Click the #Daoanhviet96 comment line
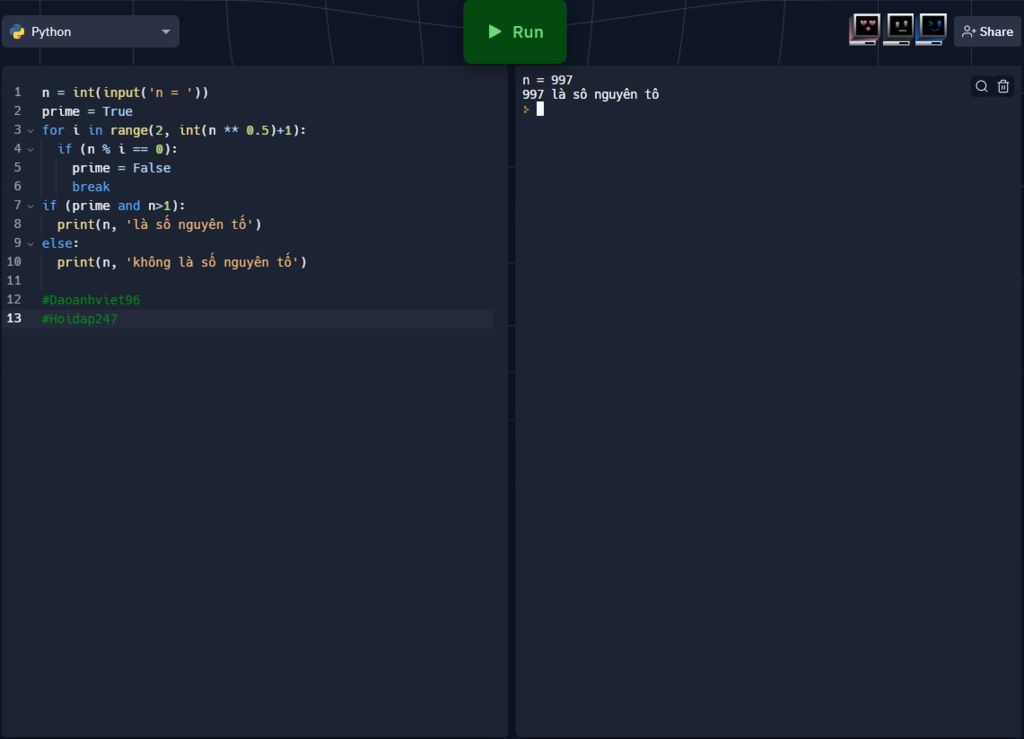The width and height of the screenshot is (1024, 739). pyautogui.click(x=91, y=300)
